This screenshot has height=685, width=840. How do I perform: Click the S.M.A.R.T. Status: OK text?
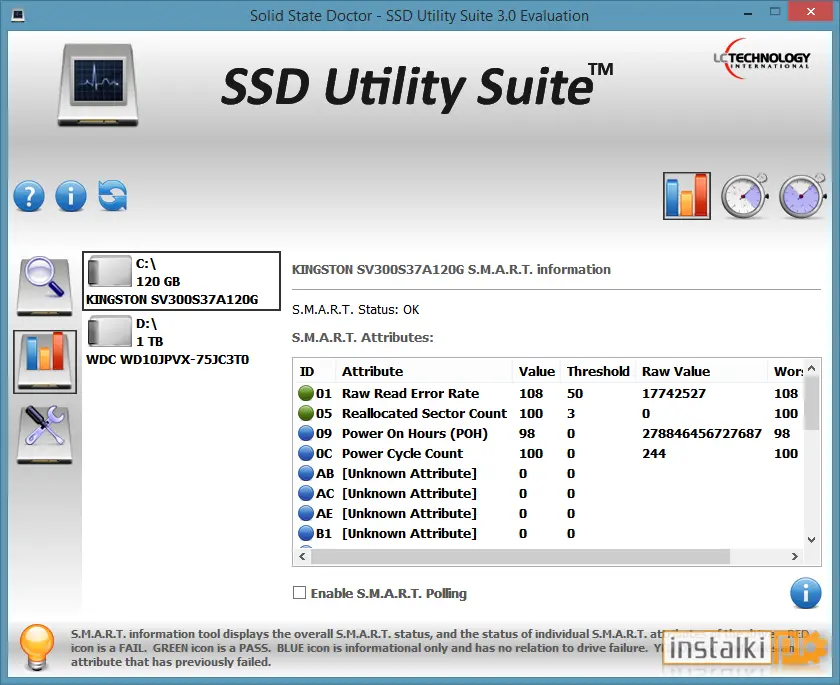(x=355, y=310)
